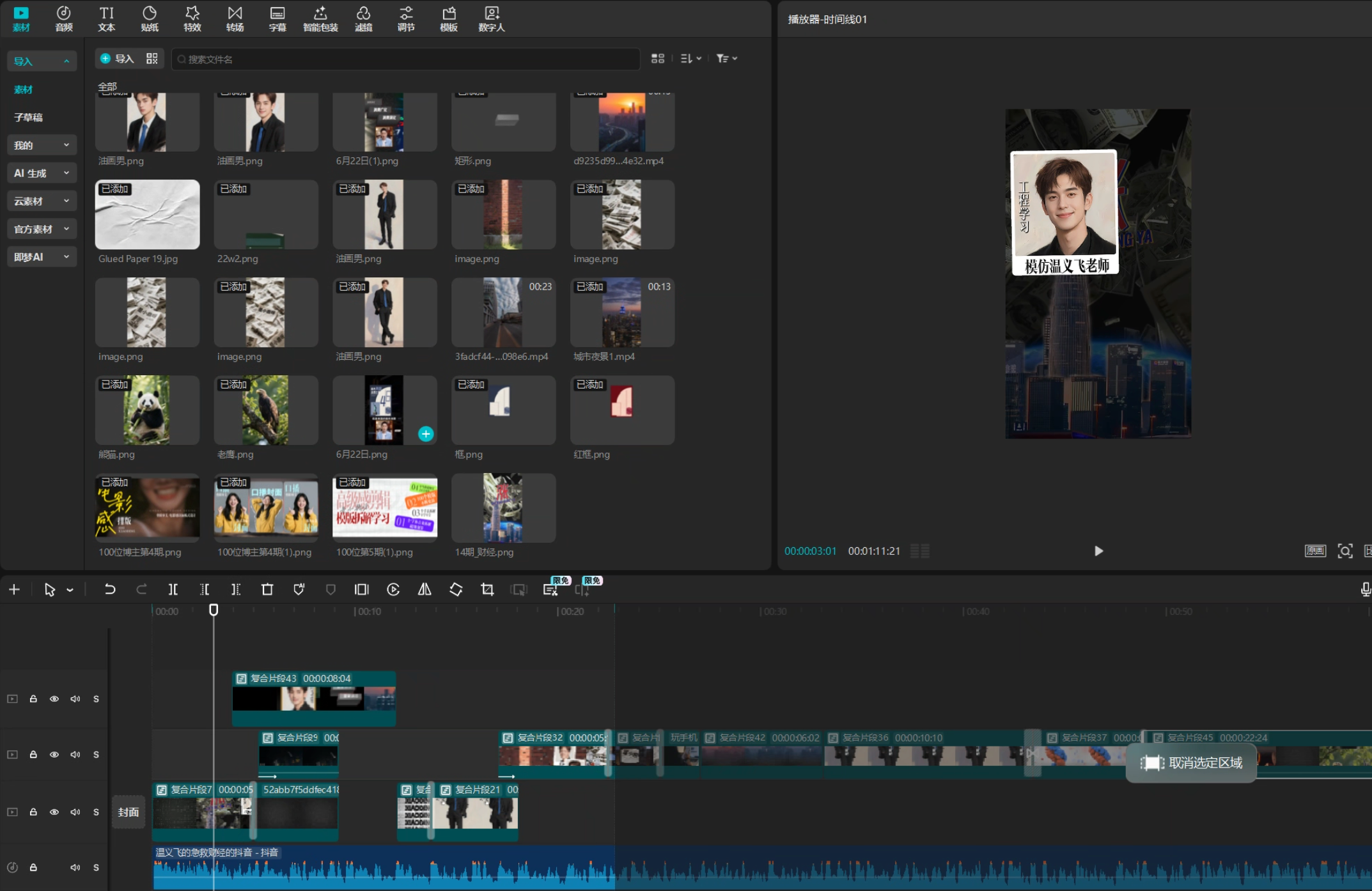Screen dimensions: 1372x891
Task: Click the playhead marker on timeline ruler
Action: tap(214, 610)
